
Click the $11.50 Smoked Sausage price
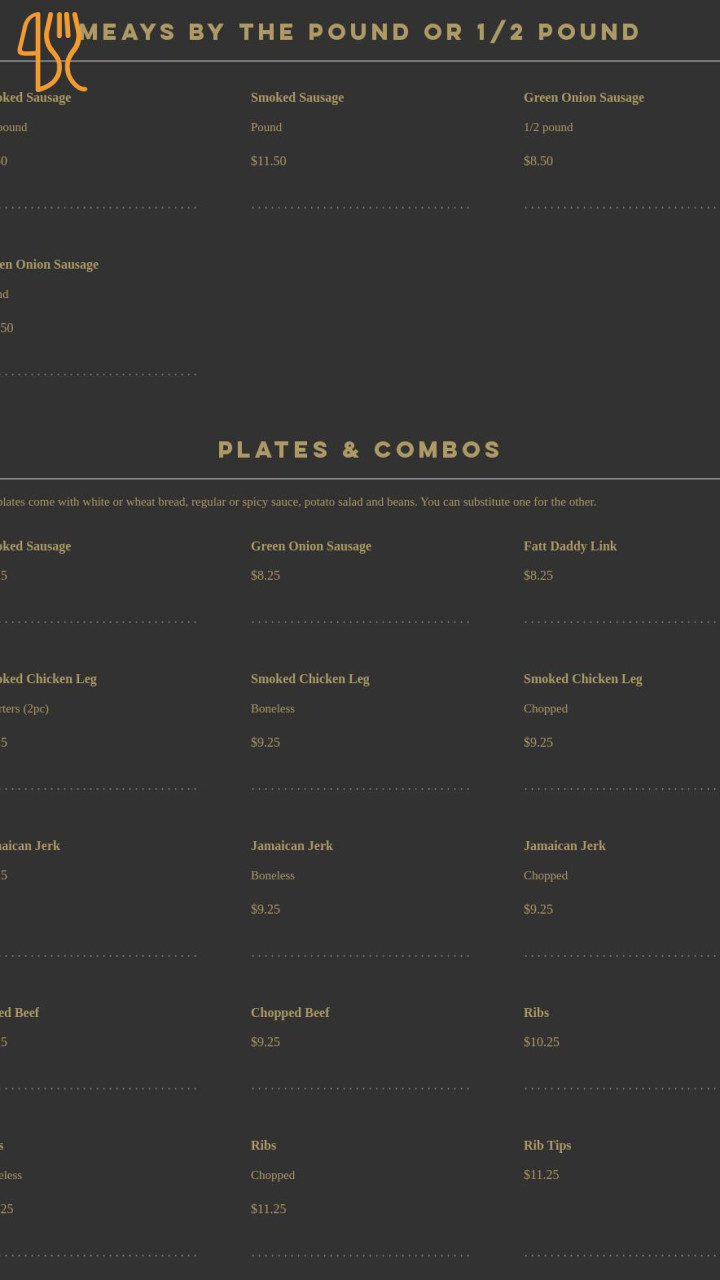pyautogui.click(x=268, y=161)
